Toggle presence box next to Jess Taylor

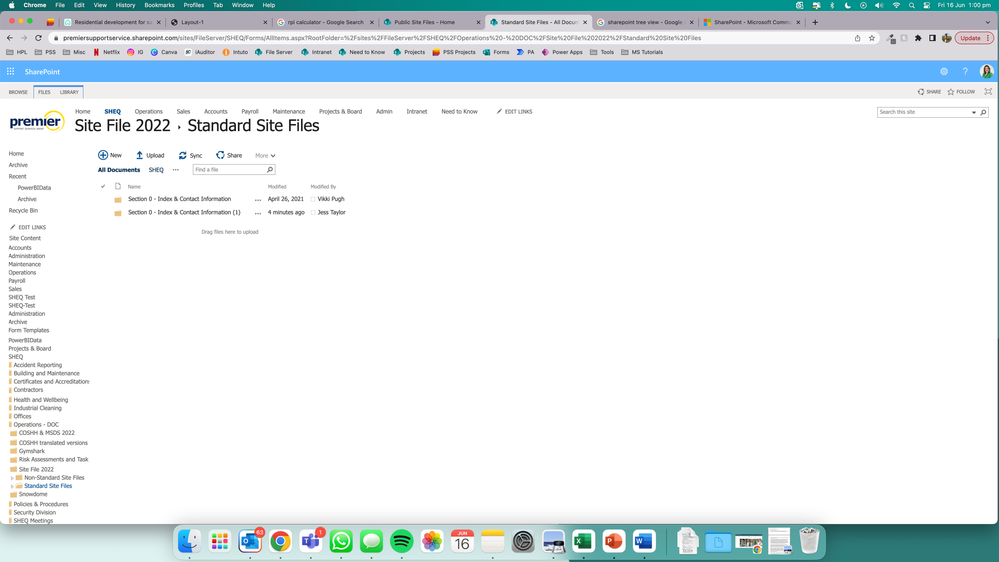tap(313, 212)
